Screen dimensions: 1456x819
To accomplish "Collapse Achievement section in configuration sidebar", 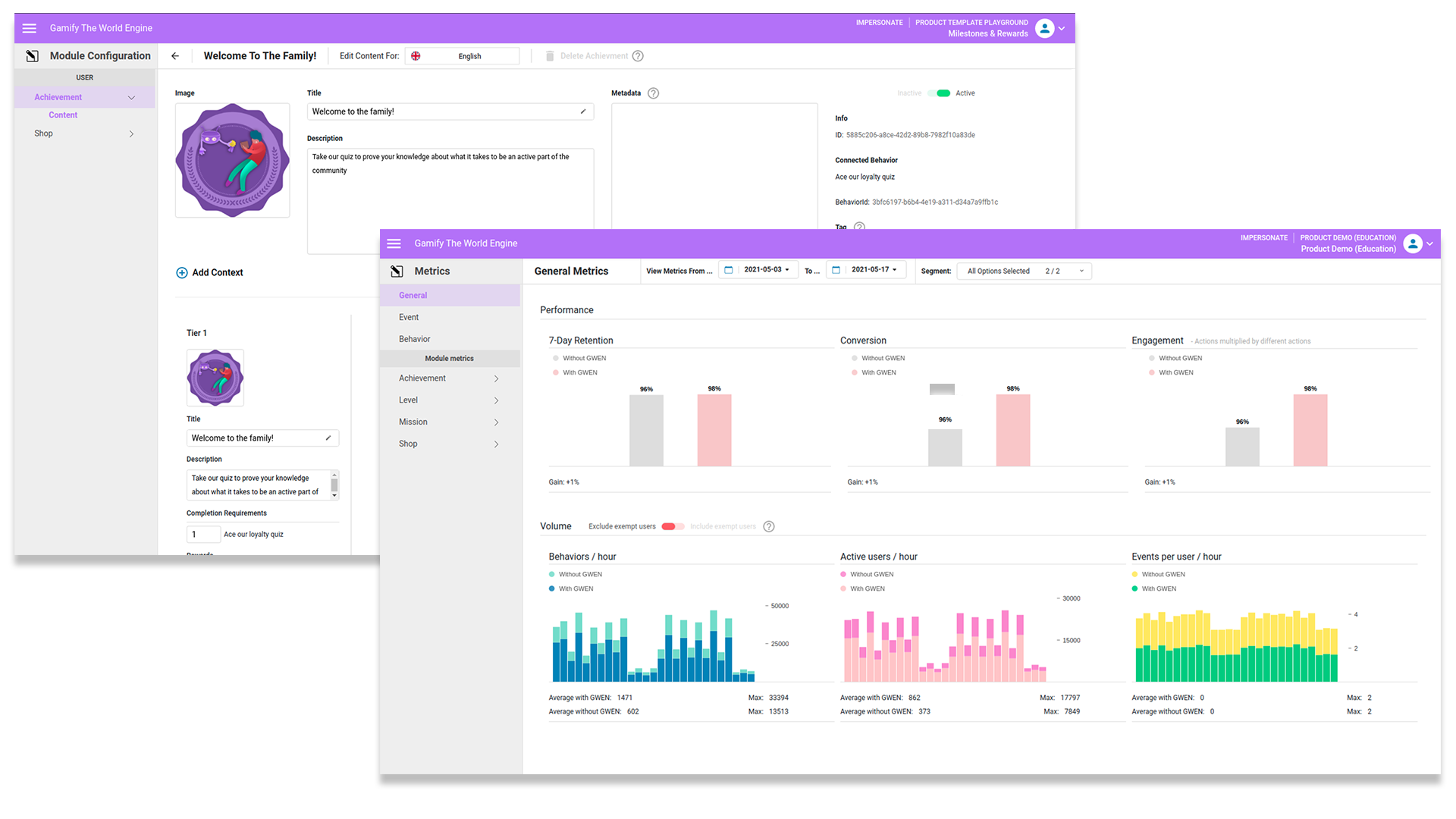I will point(131,98).
